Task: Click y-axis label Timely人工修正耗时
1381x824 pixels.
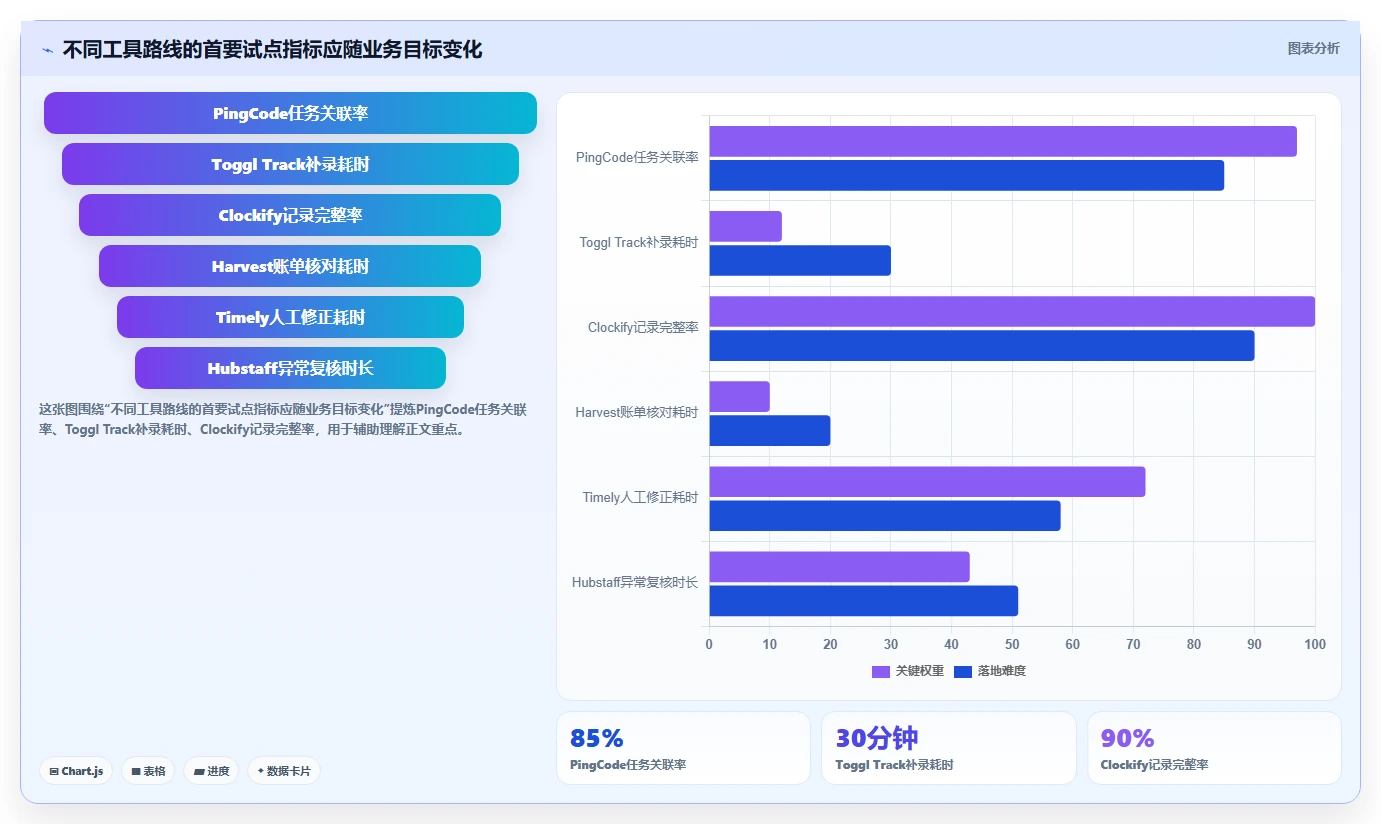Action: tap(640, 498)
